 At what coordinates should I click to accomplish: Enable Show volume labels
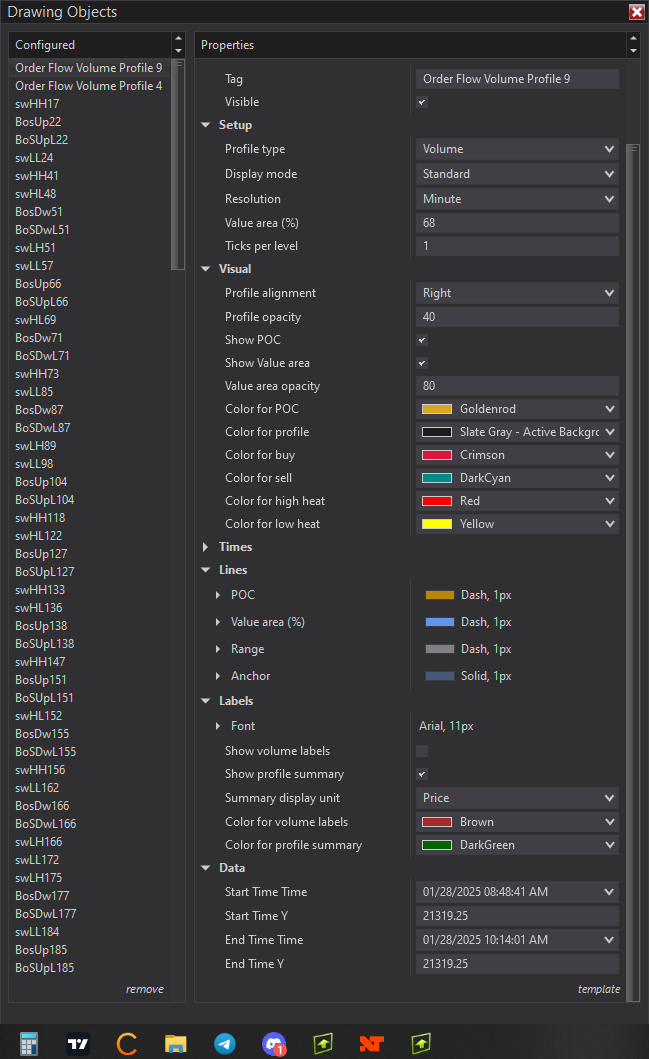coord(422,751)
